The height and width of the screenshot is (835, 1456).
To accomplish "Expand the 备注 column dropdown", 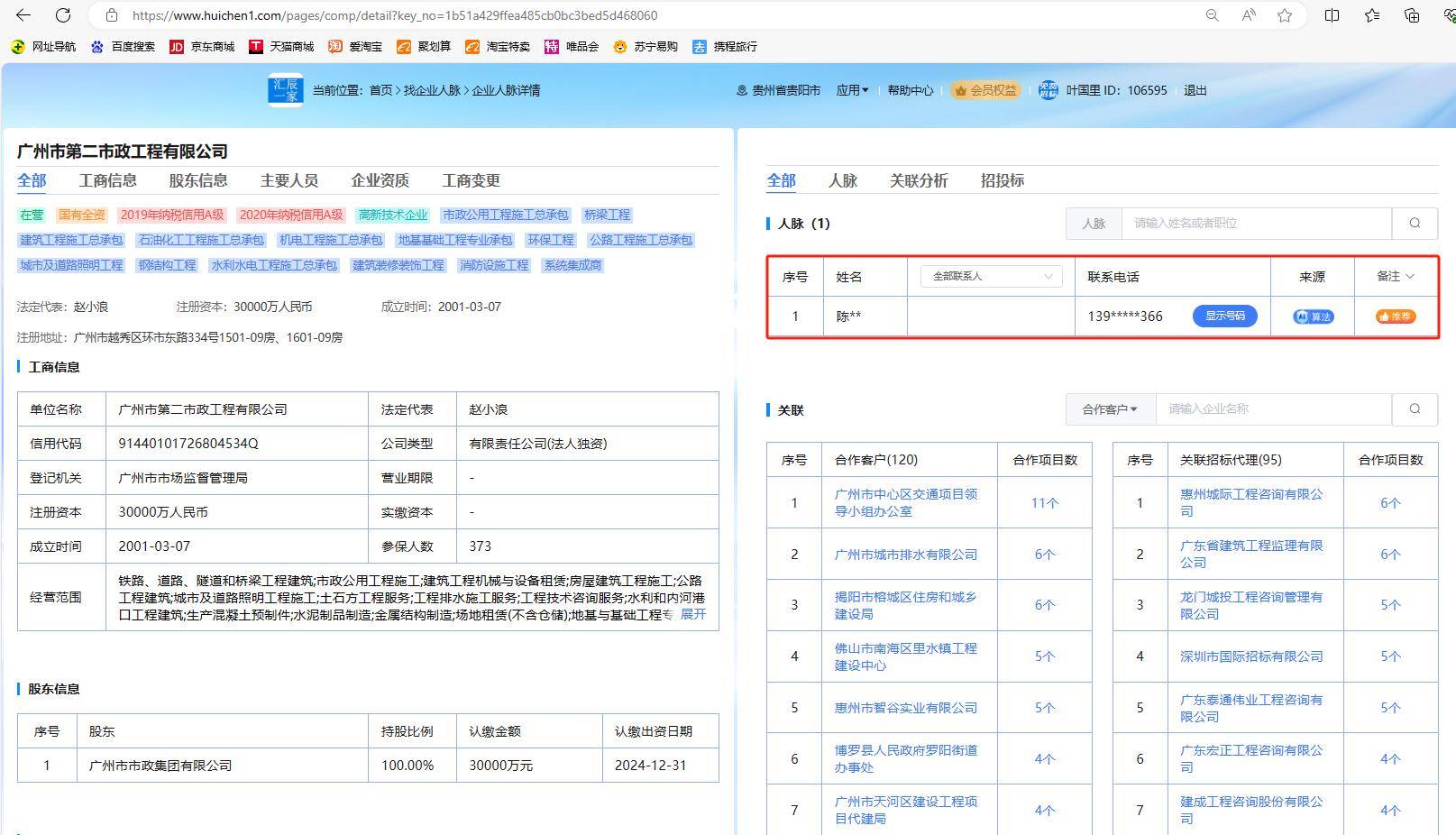I will tap(1396, 277).
